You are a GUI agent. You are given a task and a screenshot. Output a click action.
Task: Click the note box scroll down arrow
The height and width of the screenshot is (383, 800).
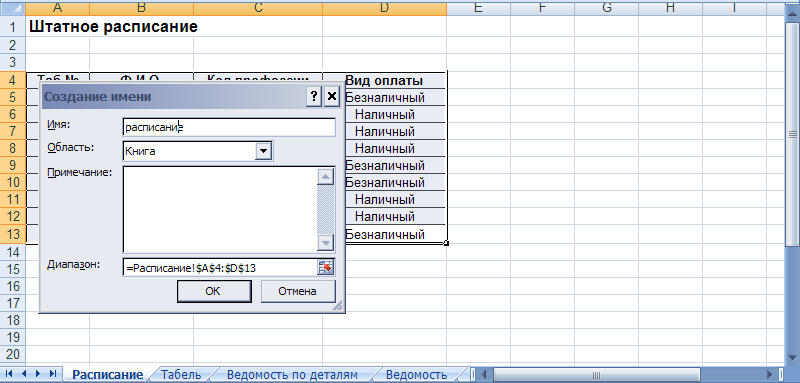pyautogui.click(x=325, y=242)
